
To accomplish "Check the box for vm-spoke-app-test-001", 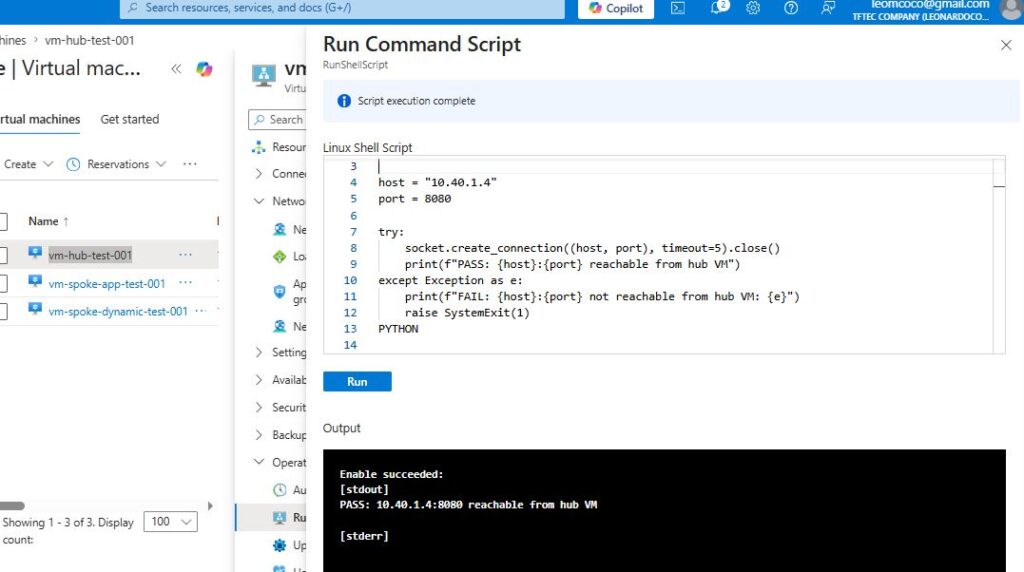I will coord(3,283).
